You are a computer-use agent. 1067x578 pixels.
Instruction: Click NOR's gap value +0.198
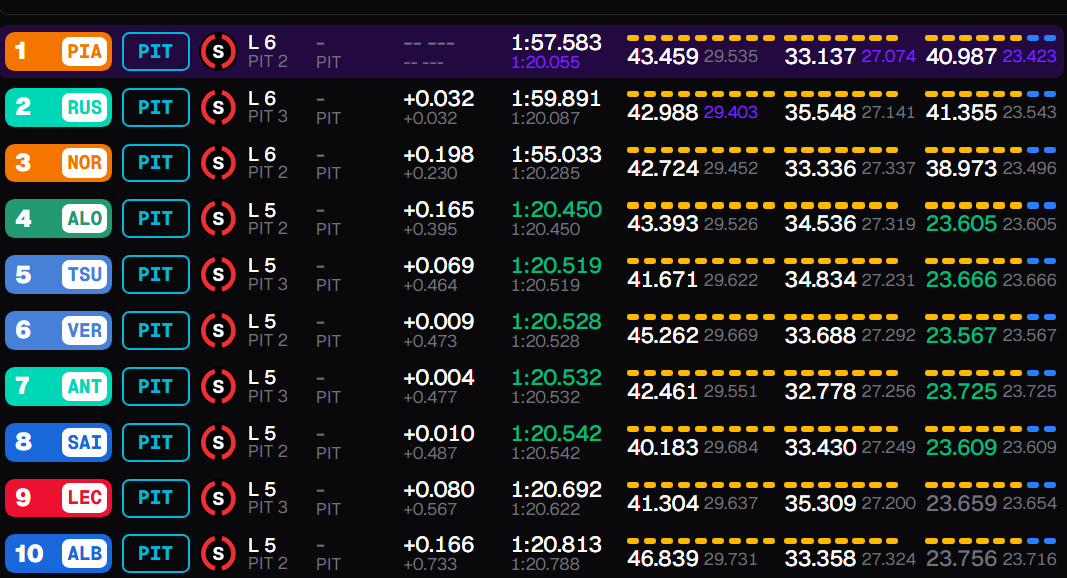pos(439,154)
